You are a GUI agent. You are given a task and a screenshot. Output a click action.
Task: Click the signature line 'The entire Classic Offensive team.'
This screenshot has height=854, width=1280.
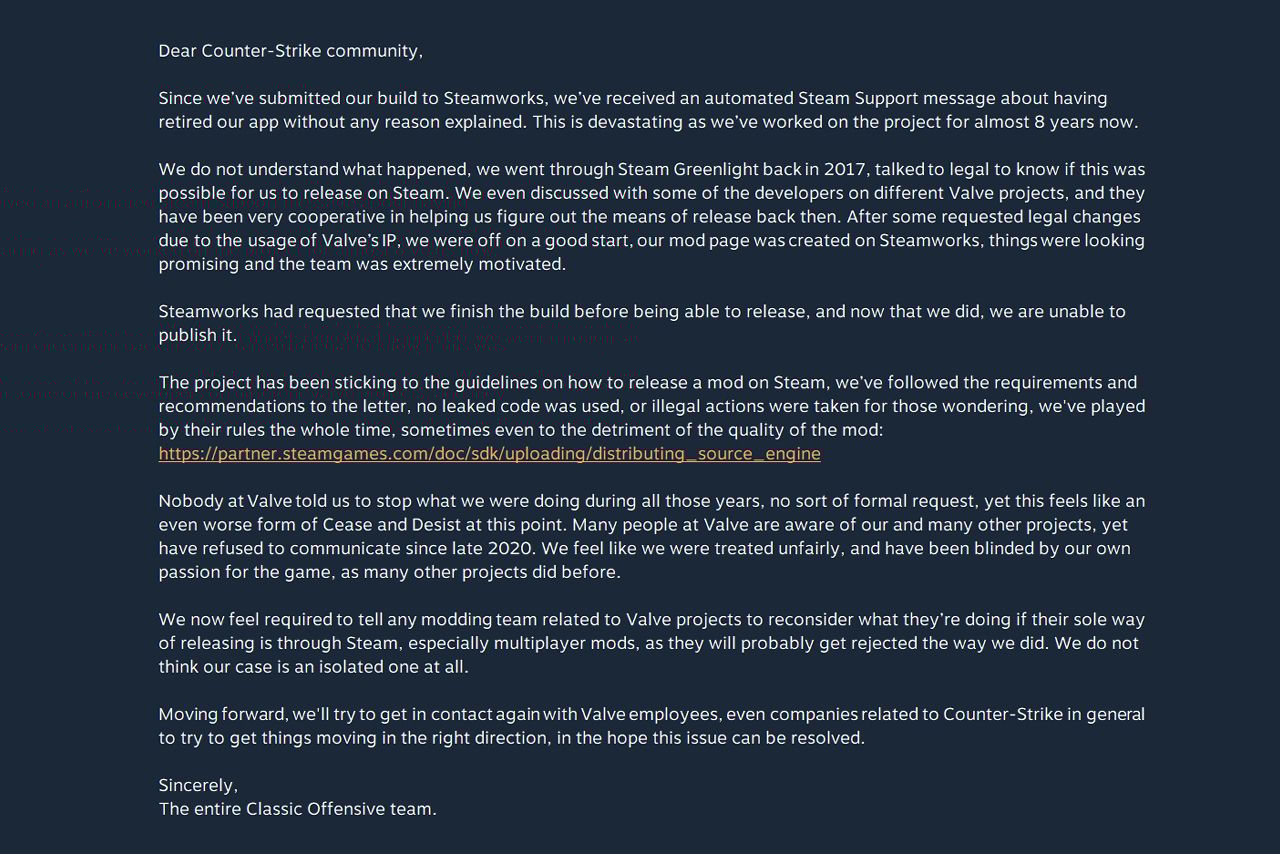[x=297, y=809]
